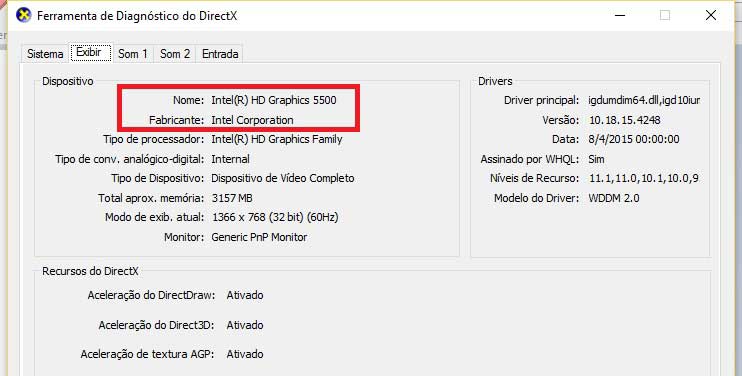Click the 'Ativado' status for DirectDraw acceleration
This screenshot has height=376, width=742.
click(245, 295)
